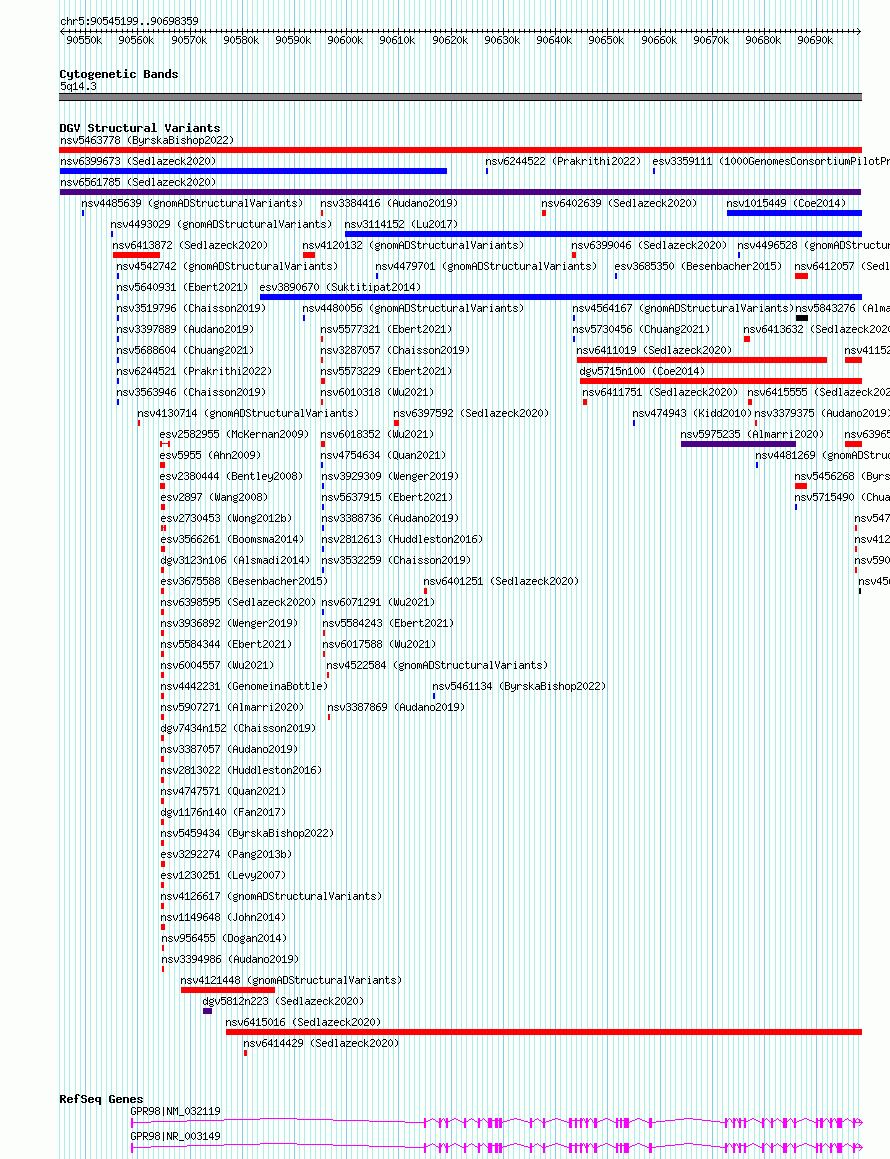
Task: Click nsv3384416 (Audano2019) label
Action: tap(389, 203)
